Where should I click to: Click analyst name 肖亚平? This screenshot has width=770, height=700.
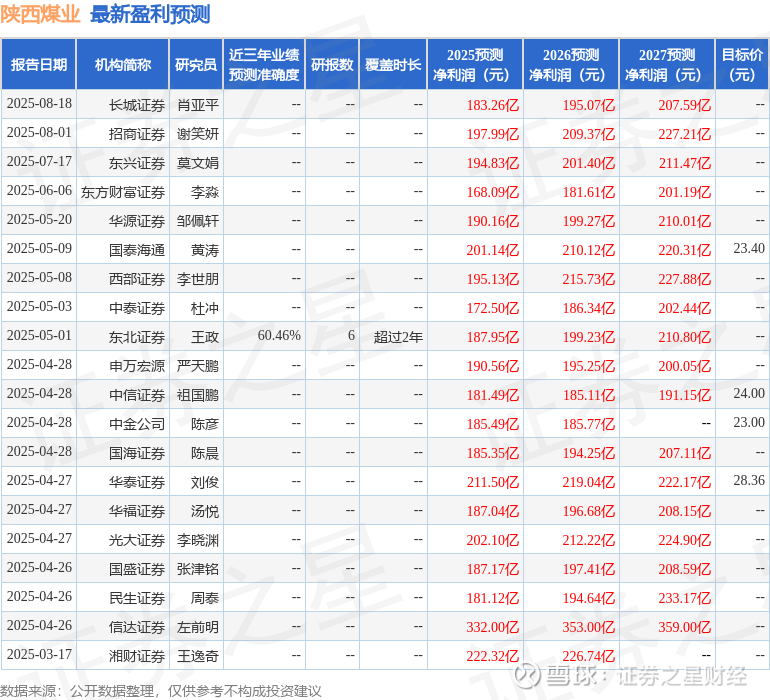pos(198,105)
